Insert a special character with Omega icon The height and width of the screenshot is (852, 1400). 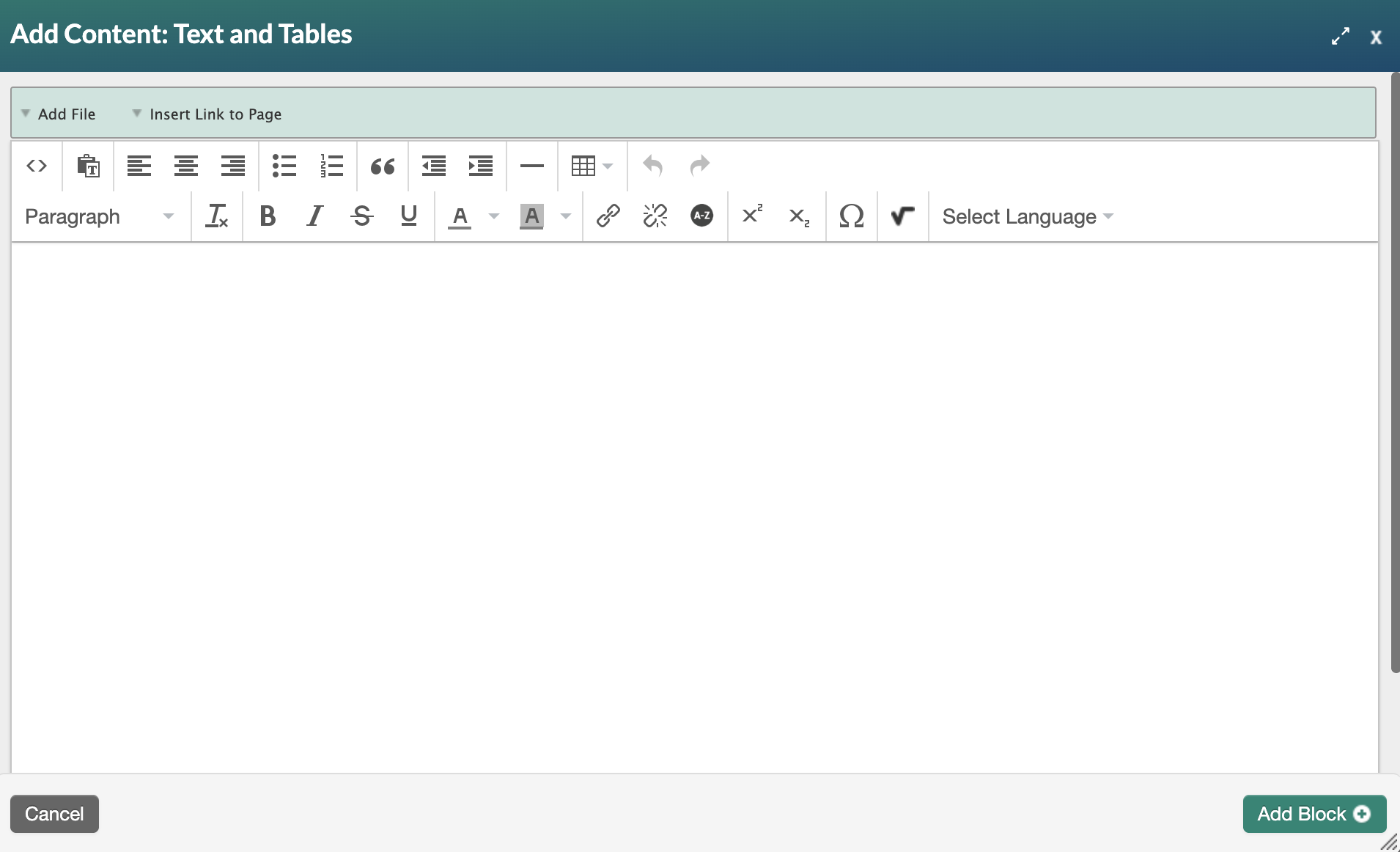pos(852,216)
